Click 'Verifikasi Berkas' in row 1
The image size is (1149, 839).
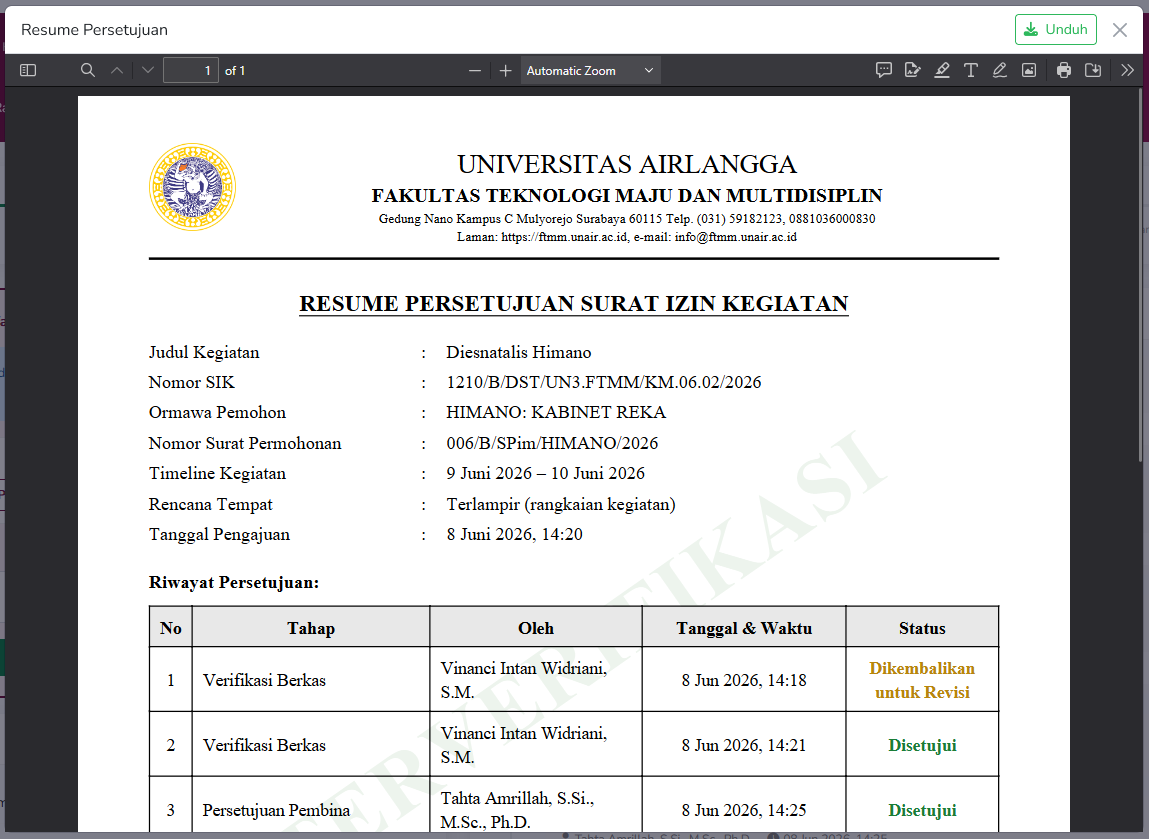(264, 680)
